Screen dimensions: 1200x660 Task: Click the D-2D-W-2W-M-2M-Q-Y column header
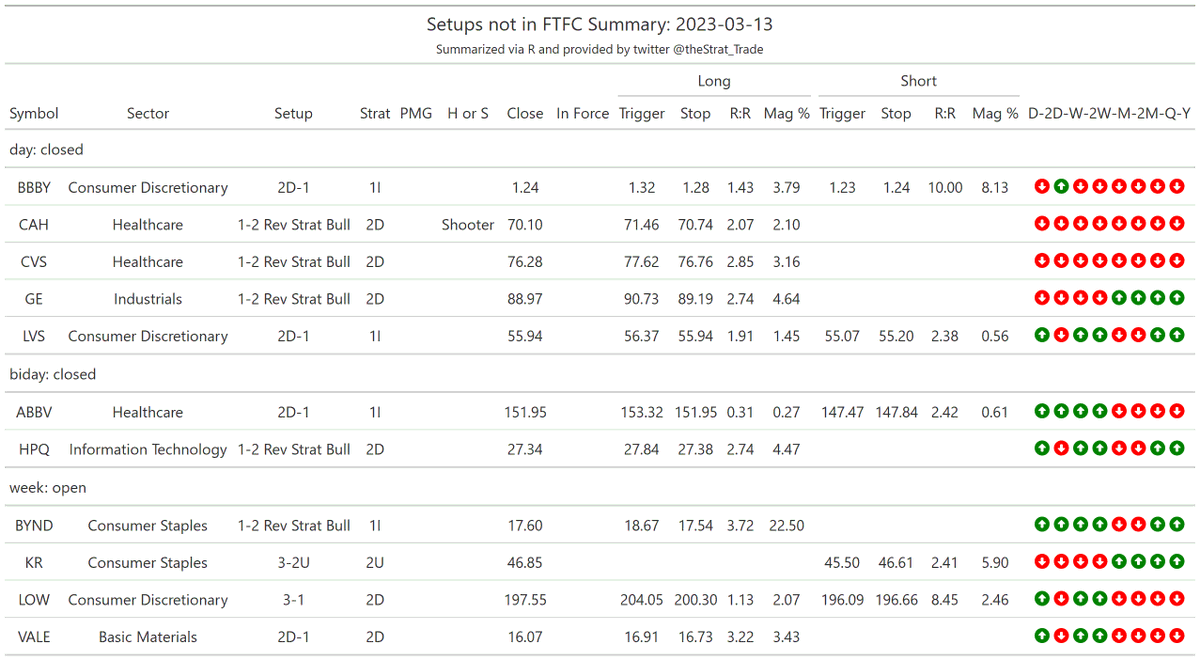pos(1110,113)
